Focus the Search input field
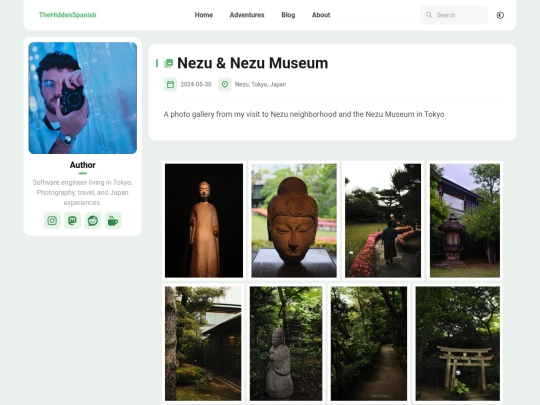Screen dimensions: 540x405 coord(454,15)
